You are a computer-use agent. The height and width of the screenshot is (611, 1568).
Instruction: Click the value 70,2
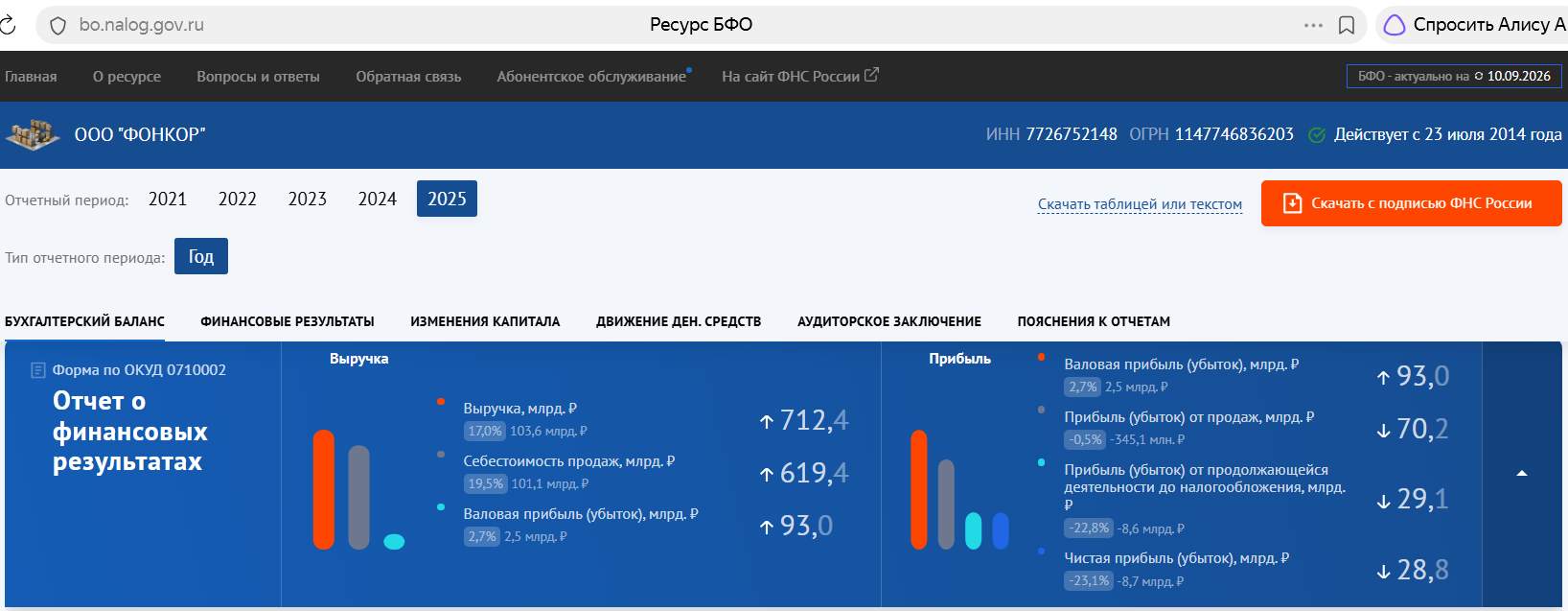coord(1422,429)
